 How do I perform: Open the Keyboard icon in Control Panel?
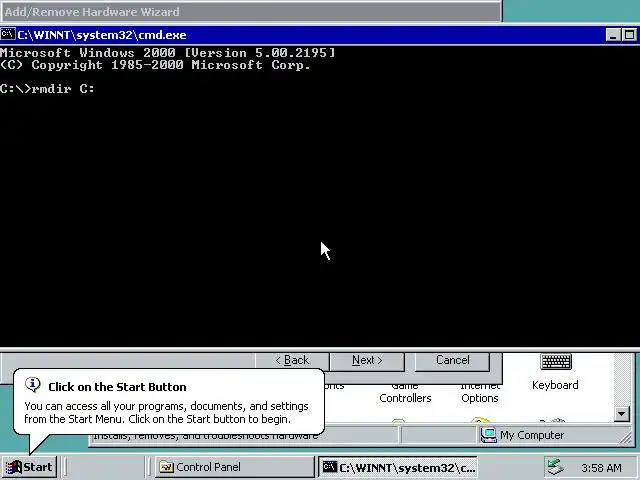coord(555,372)
